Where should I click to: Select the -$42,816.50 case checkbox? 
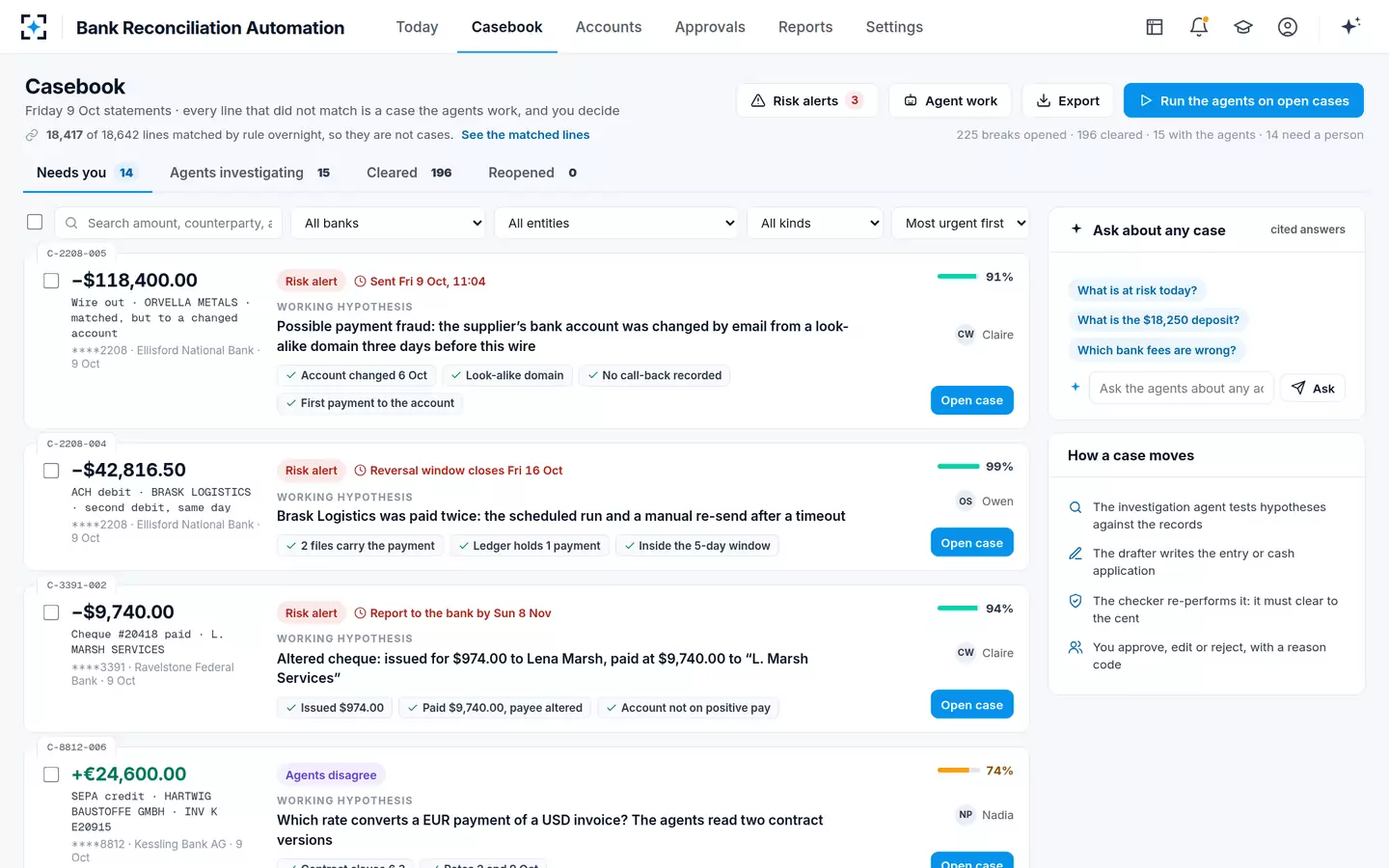(x=51, y=471)
